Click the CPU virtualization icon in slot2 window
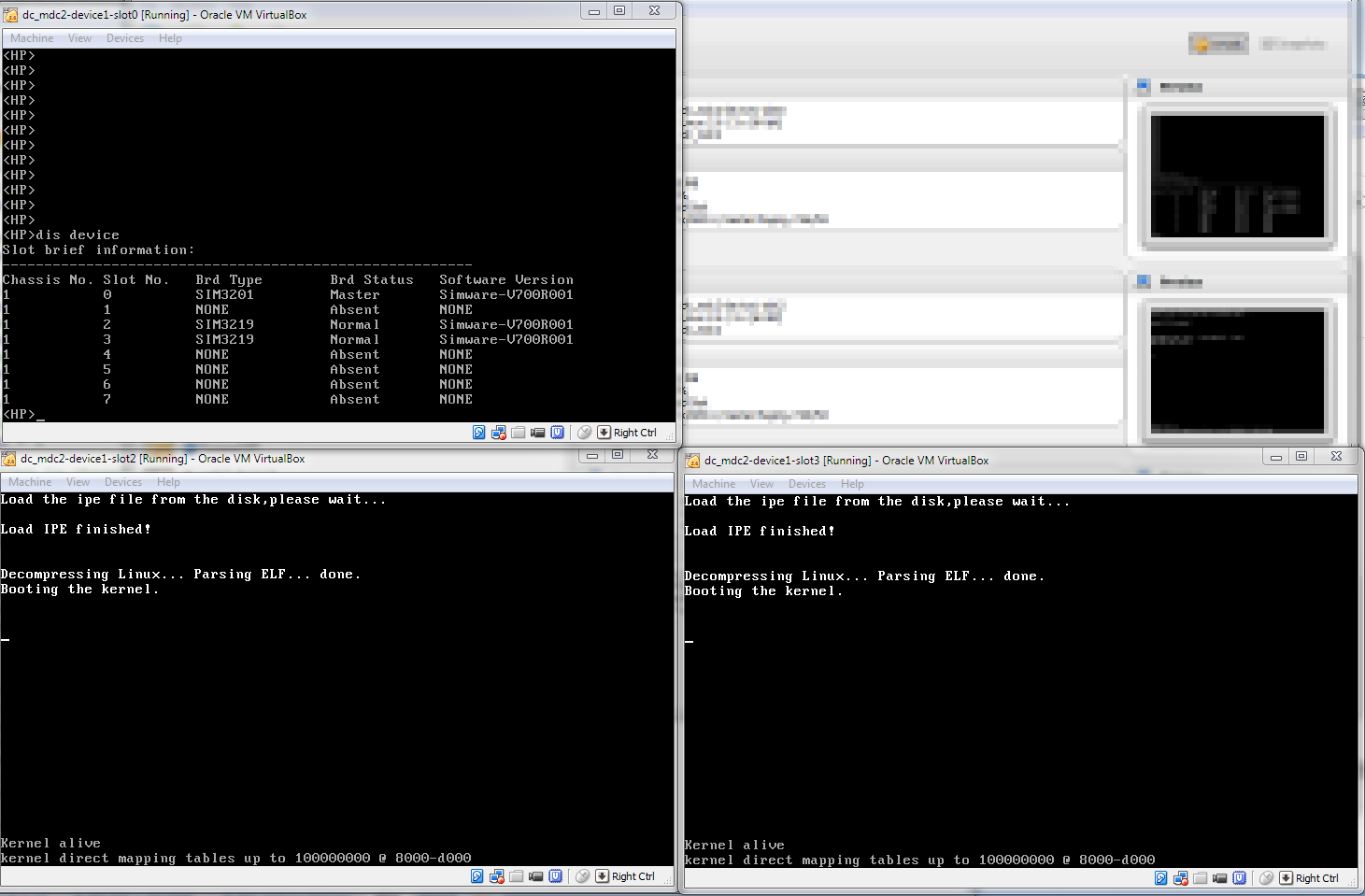 tap(556, 876)
